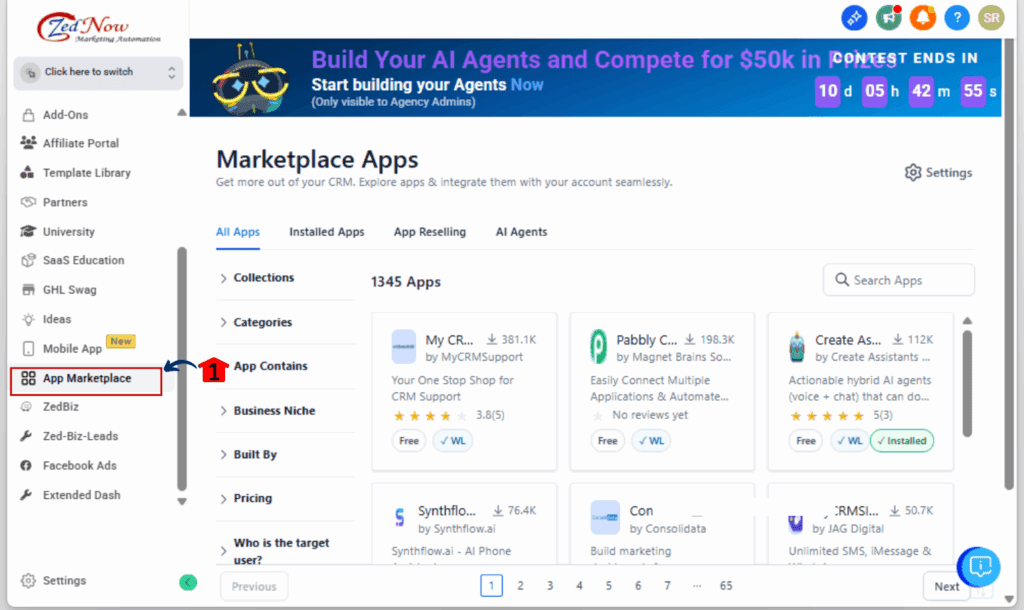
Task: Switch to Installed Apps tab
Action: click(x=327, y=232)
